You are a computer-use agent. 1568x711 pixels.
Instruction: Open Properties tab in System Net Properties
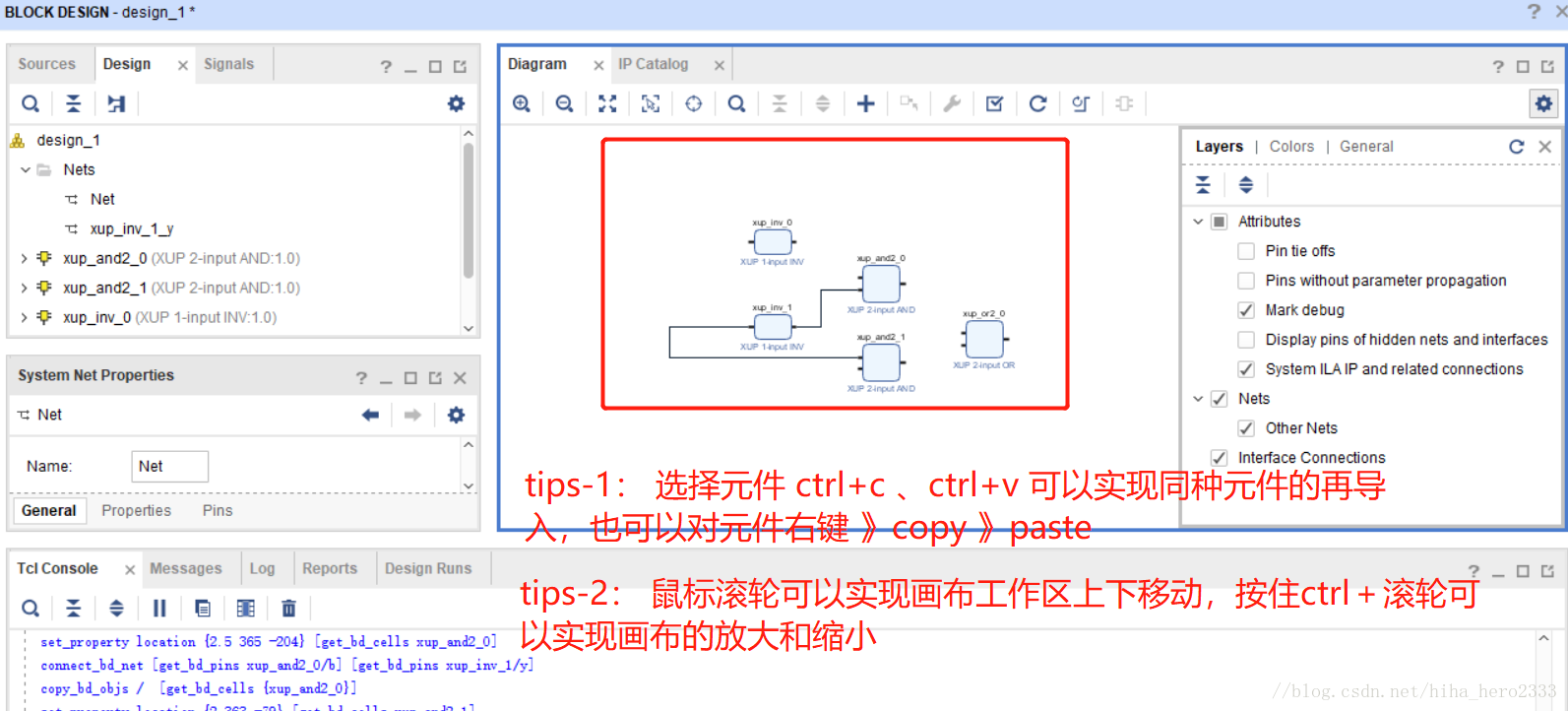pyautogui.click(x=136, y=510)
